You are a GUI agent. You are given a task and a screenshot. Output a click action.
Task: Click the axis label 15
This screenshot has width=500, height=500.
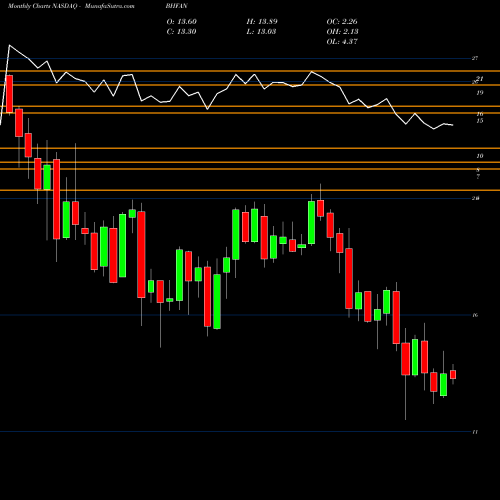coord(480,121)
